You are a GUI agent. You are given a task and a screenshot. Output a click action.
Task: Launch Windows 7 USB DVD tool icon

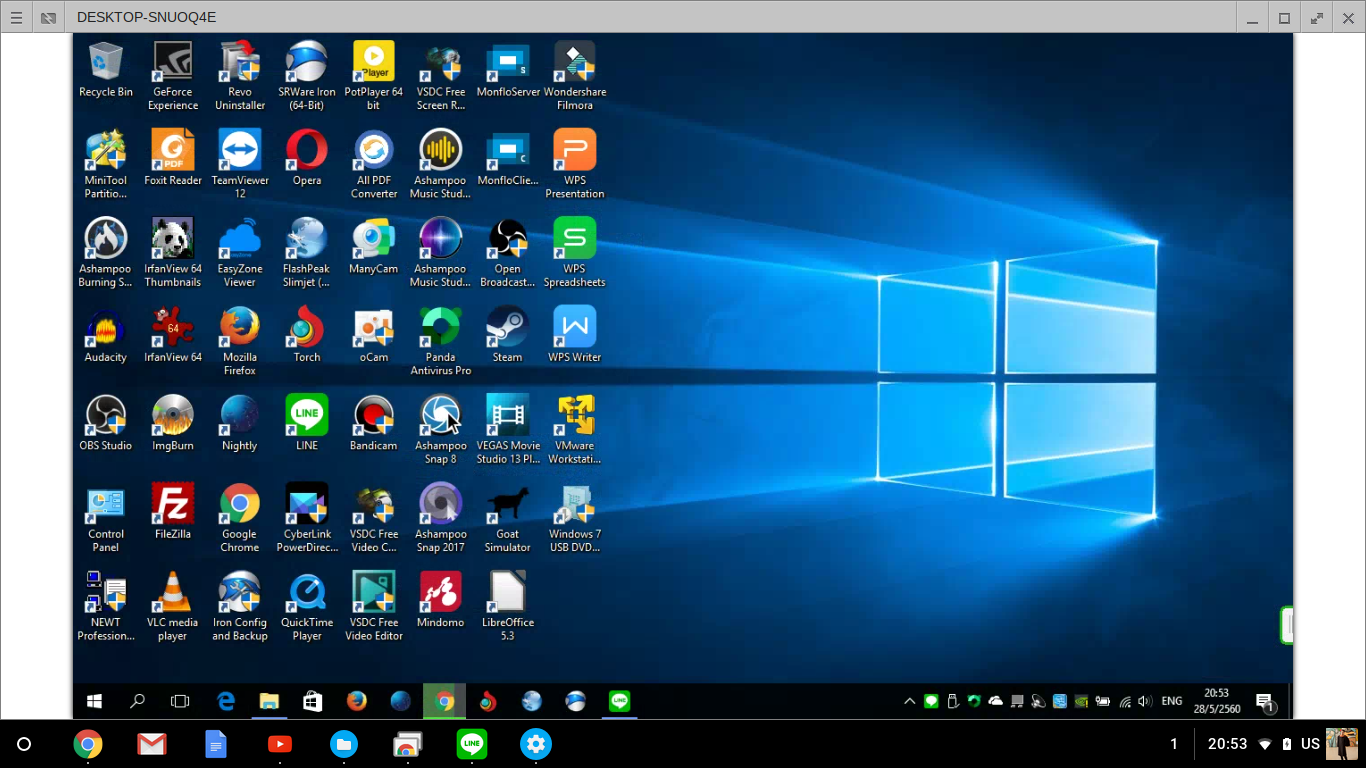575,517
